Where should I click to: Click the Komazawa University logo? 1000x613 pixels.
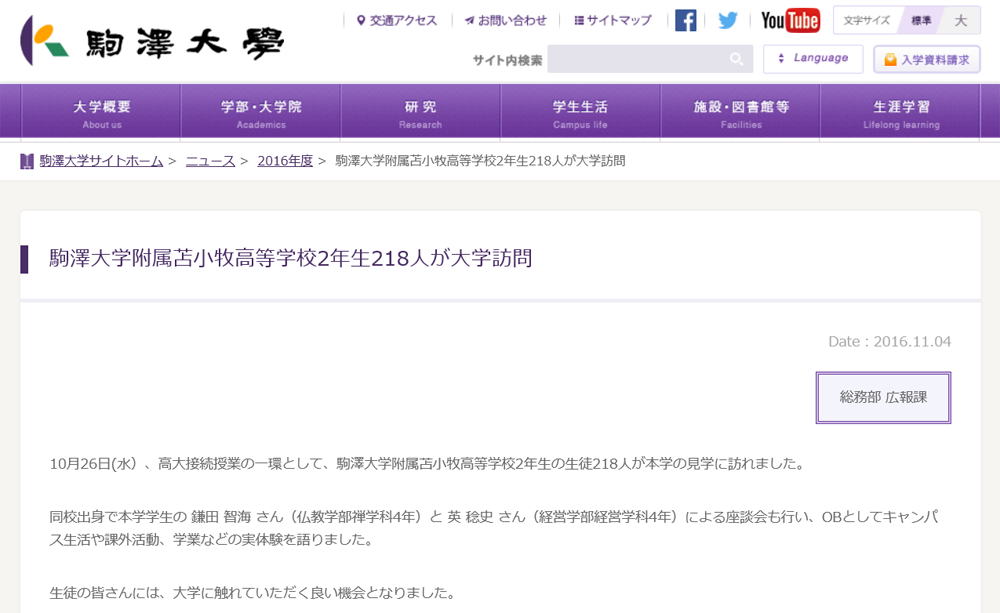pyautogui.click(x=152, y=41)
